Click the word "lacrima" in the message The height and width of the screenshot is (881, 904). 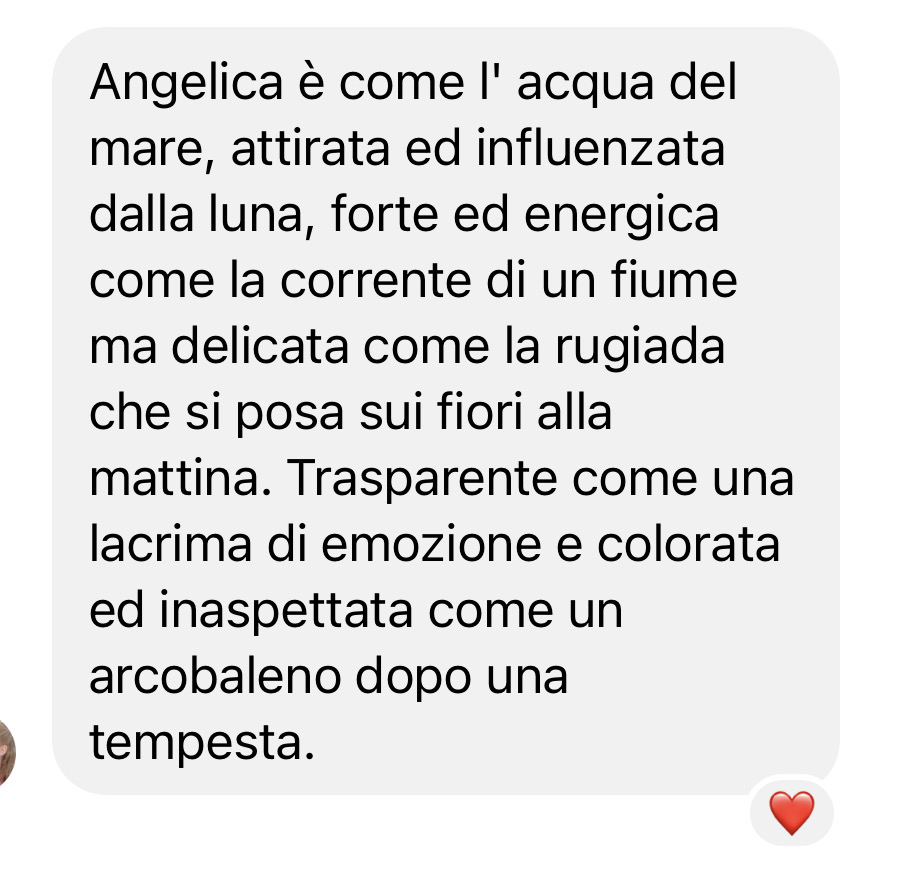pos(171,545)
